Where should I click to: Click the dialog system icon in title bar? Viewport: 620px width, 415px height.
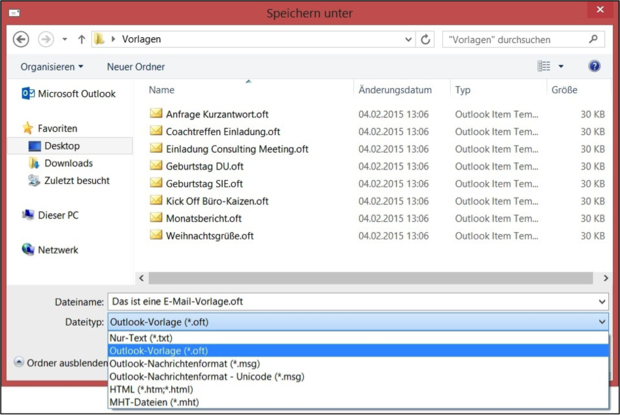[x=15, y=13]
